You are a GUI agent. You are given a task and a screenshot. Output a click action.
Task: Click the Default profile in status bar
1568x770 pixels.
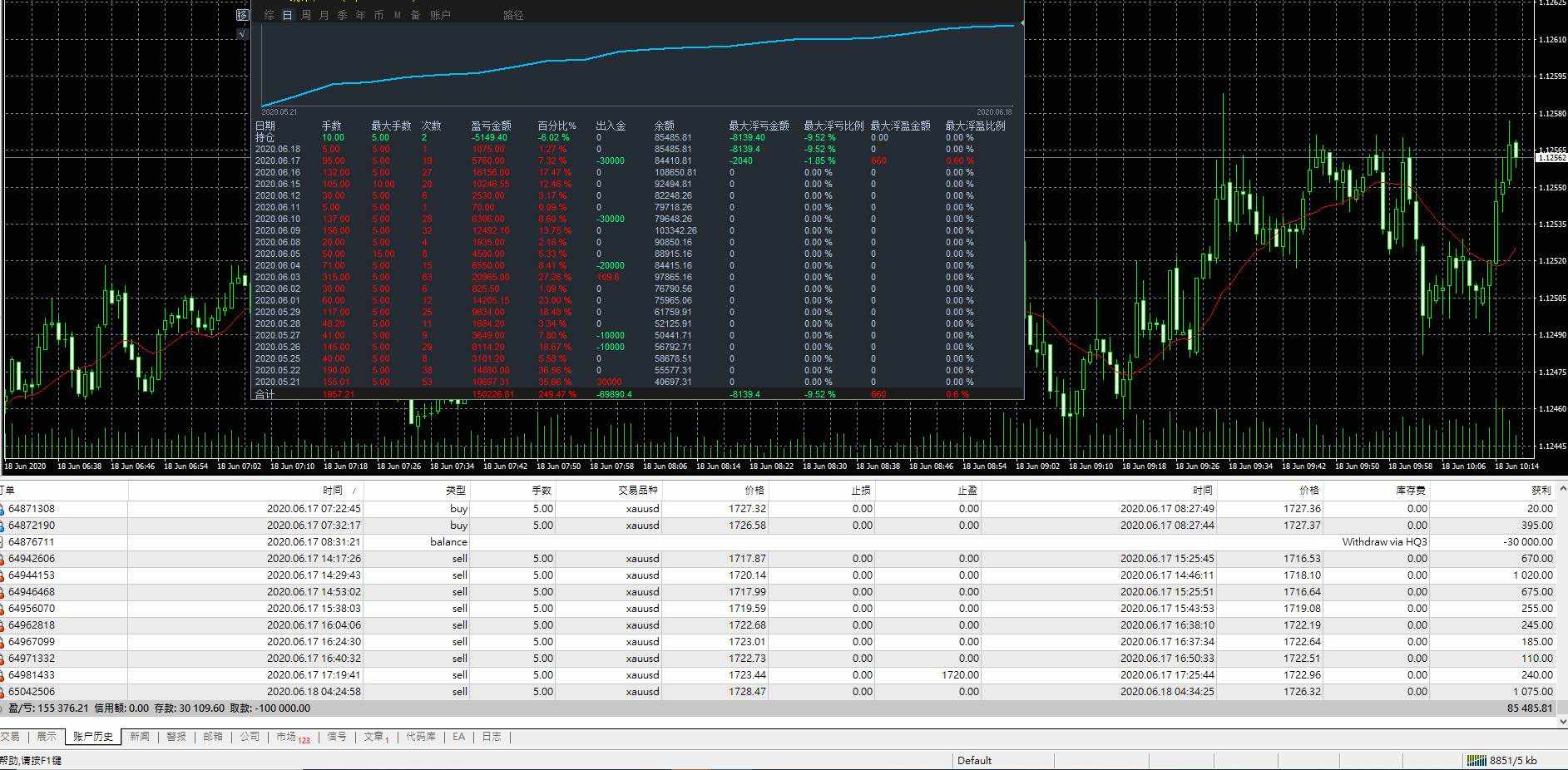point(974,760)
